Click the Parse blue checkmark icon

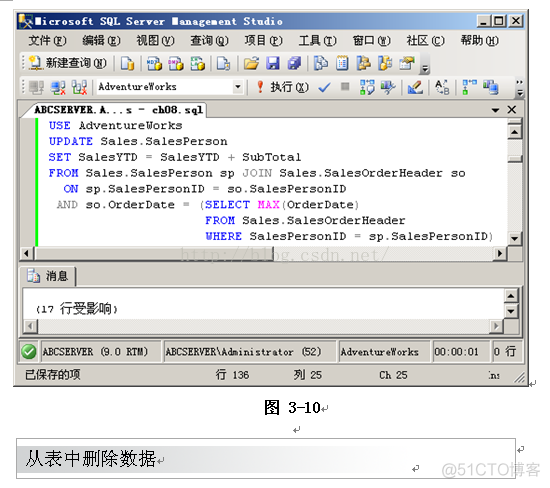point(324,87)
